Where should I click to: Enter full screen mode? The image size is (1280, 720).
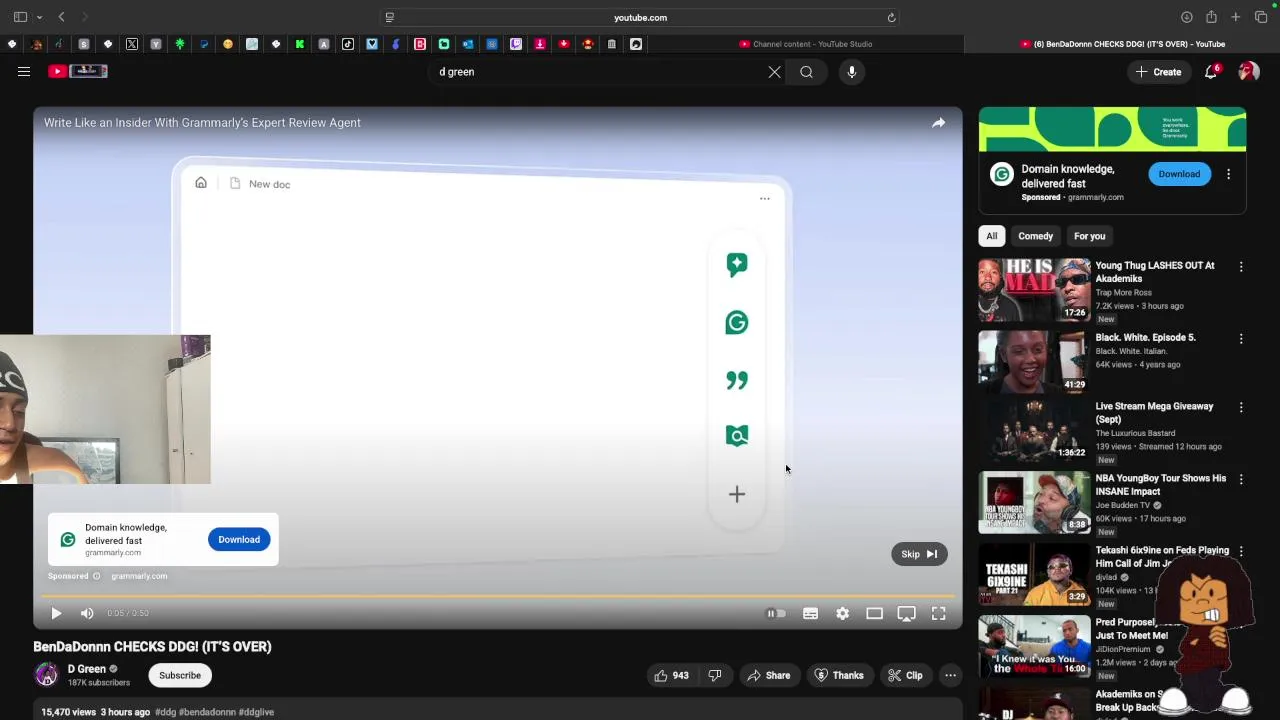(938, 613)
